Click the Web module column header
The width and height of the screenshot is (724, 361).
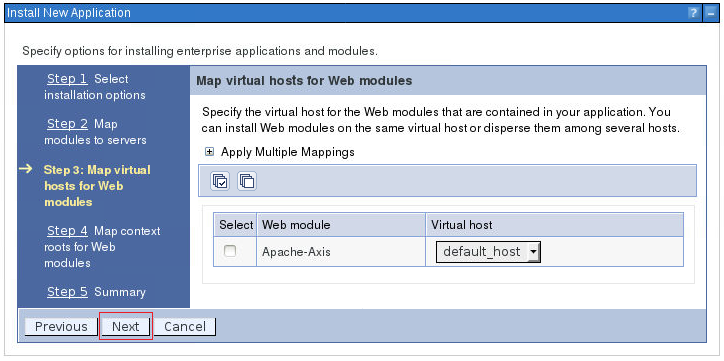pos(341,225)
